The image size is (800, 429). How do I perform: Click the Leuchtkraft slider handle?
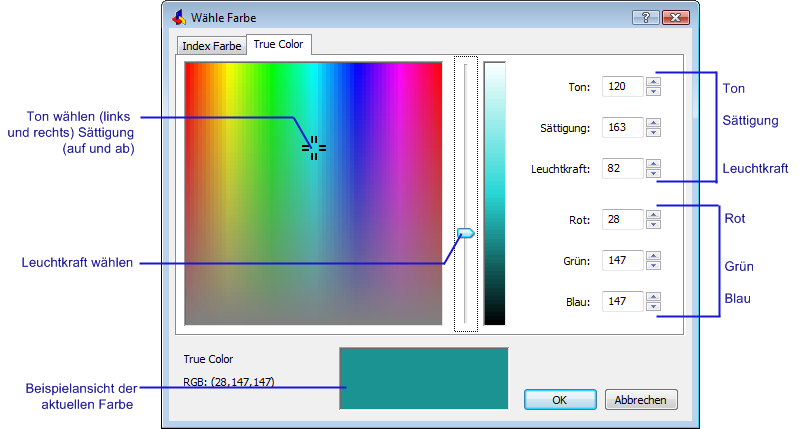click(x=464, y=233)
